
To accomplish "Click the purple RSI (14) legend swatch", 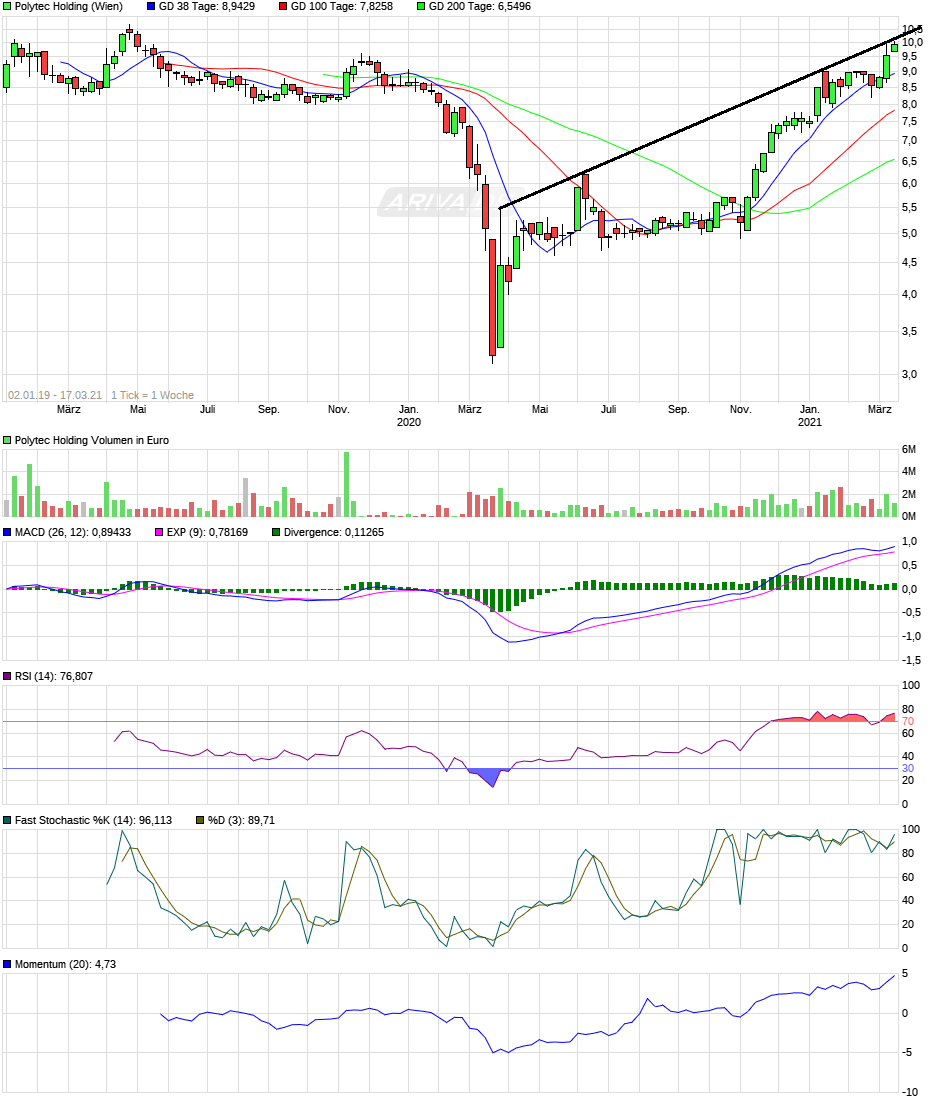I will pos(7,677).
